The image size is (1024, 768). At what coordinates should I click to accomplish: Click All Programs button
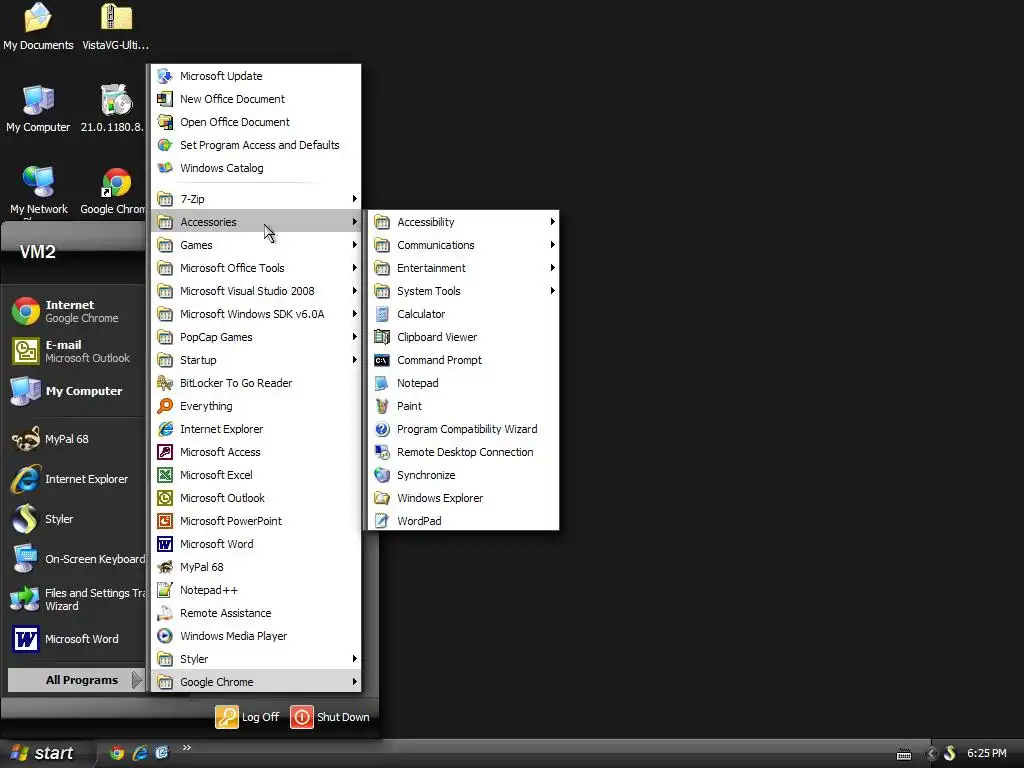tap(75, 680)
